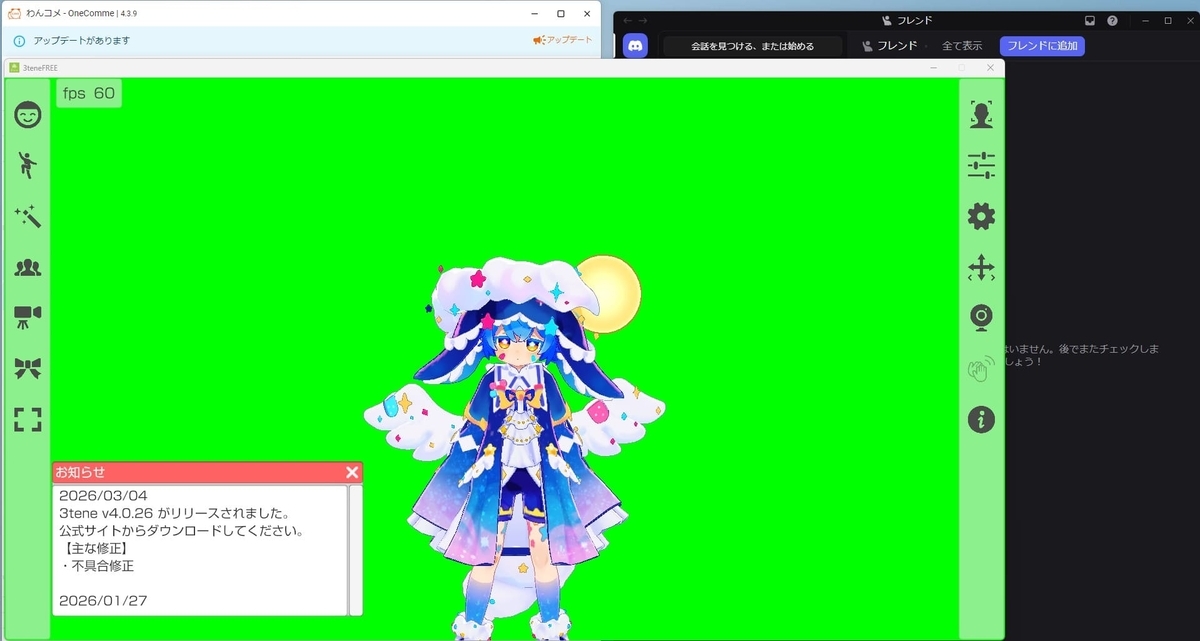
Task: Click the 【主な修正】 heading in notice
Action: (94, 548)
